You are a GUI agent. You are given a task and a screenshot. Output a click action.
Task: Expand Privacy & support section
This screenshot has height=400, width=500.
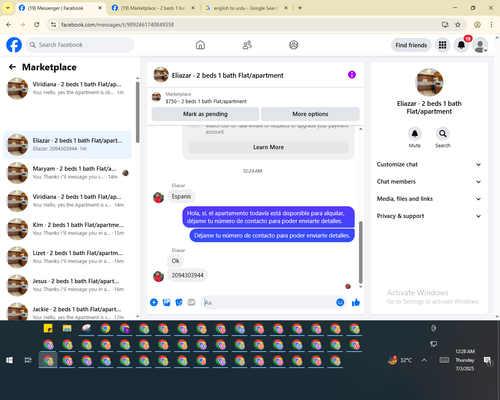point(429,216)
